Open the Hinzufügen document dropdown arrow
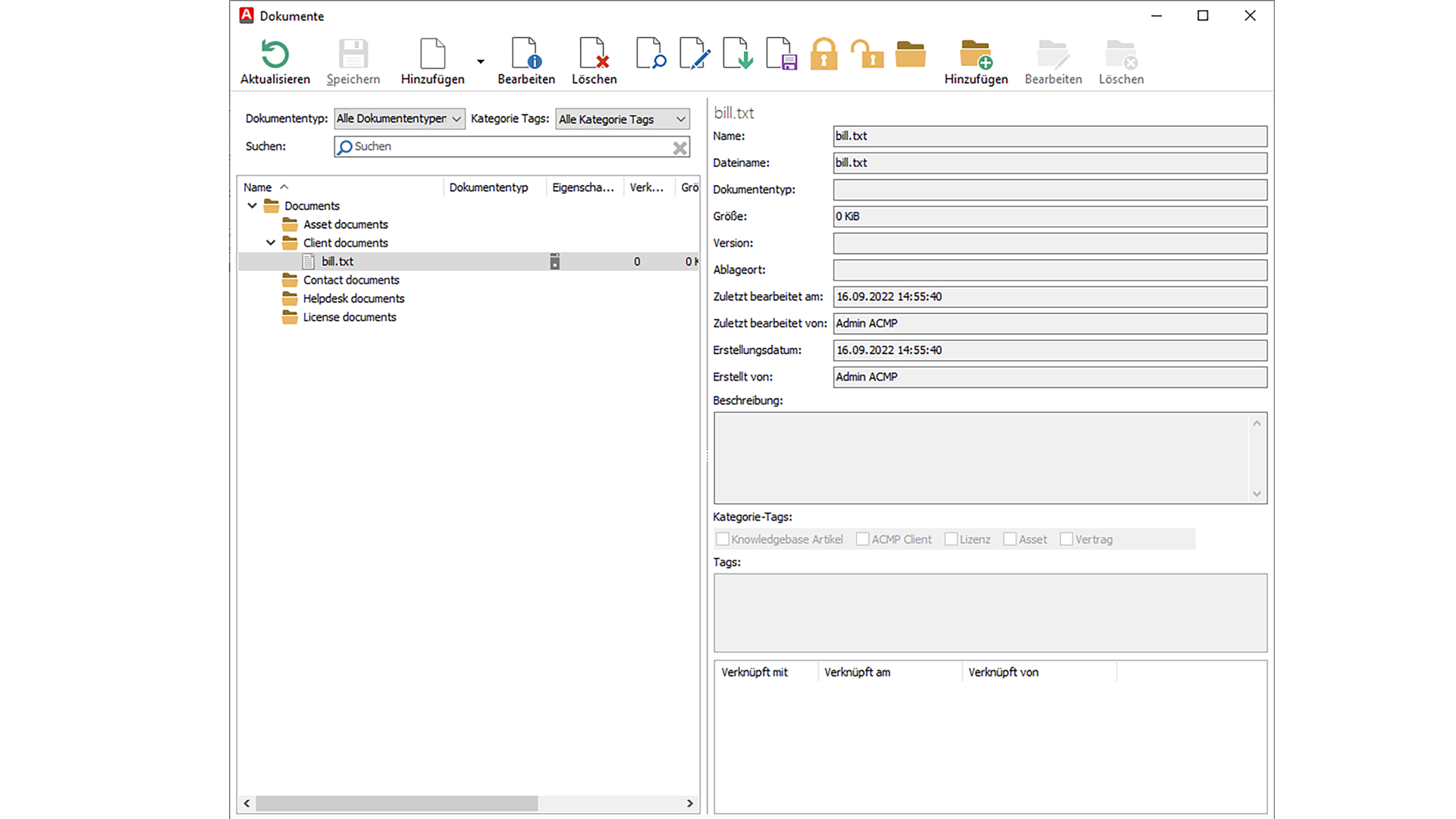The image size is (1456, 819). coord(481,61)
